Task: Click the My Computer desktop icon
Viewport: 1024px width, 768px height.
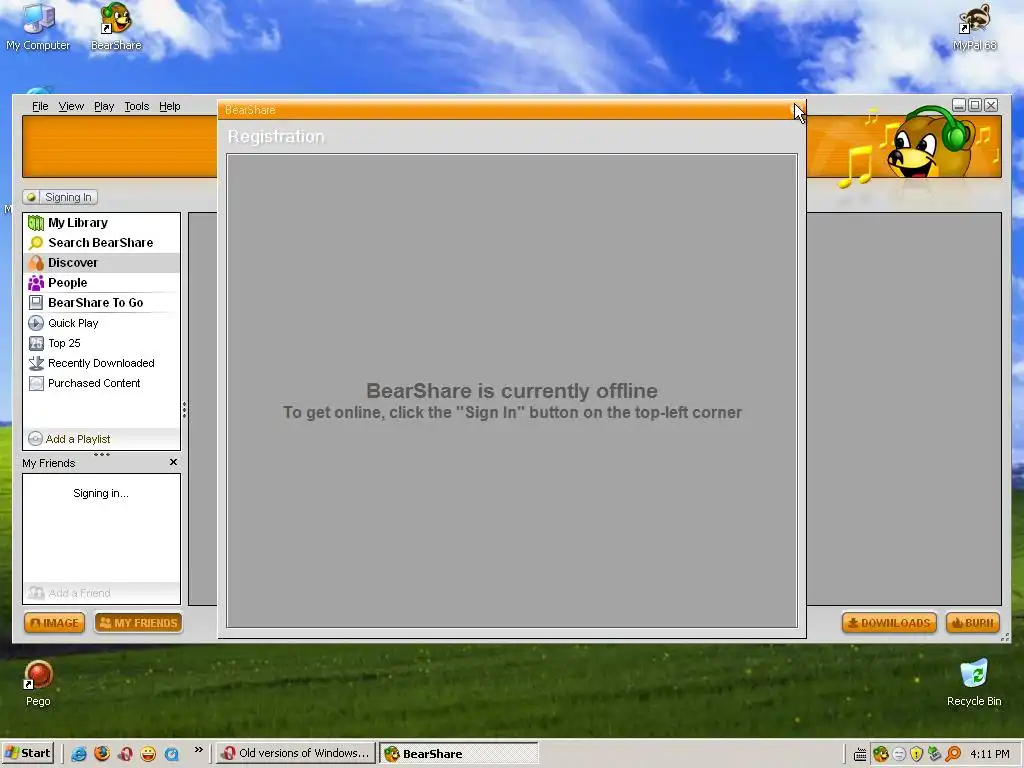Action: tap(38, 27)
